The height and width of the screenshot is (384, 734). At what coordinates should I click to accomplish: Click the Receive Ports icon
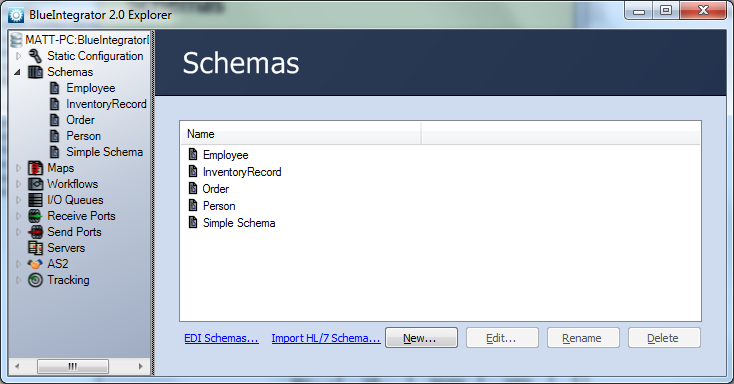pyautogui.click(x=35, y=216)
